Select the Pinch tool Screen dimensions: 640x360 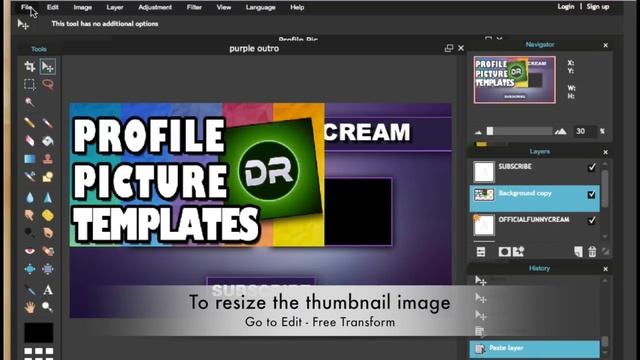48,269
